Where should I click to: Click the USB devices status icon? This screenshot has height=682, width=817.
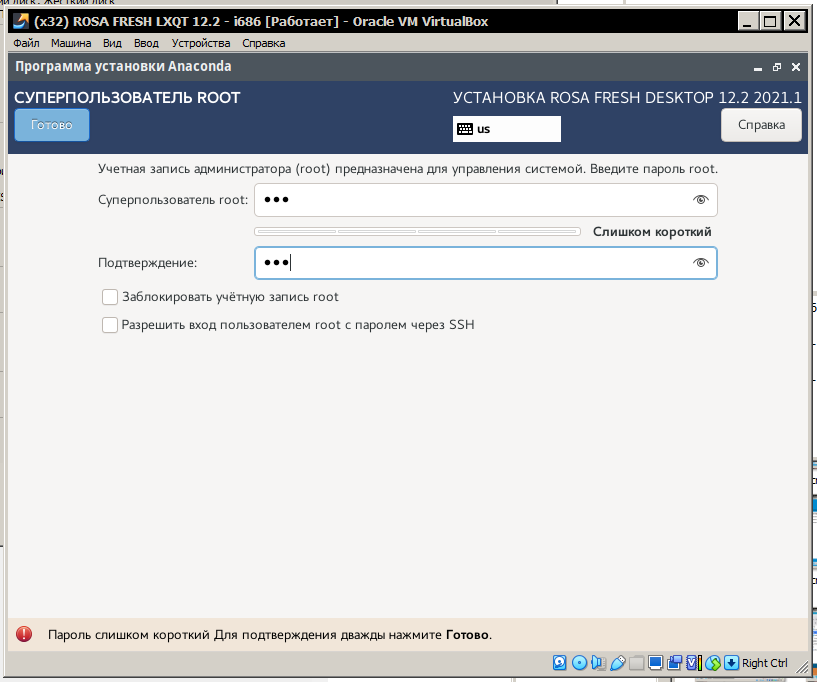(x=617, y=663)
